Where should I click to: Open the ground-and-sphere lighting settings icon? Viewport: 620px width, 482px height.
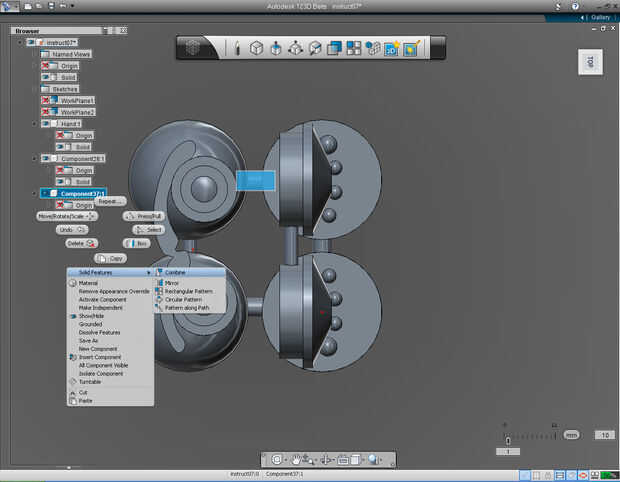pos(373,459)
